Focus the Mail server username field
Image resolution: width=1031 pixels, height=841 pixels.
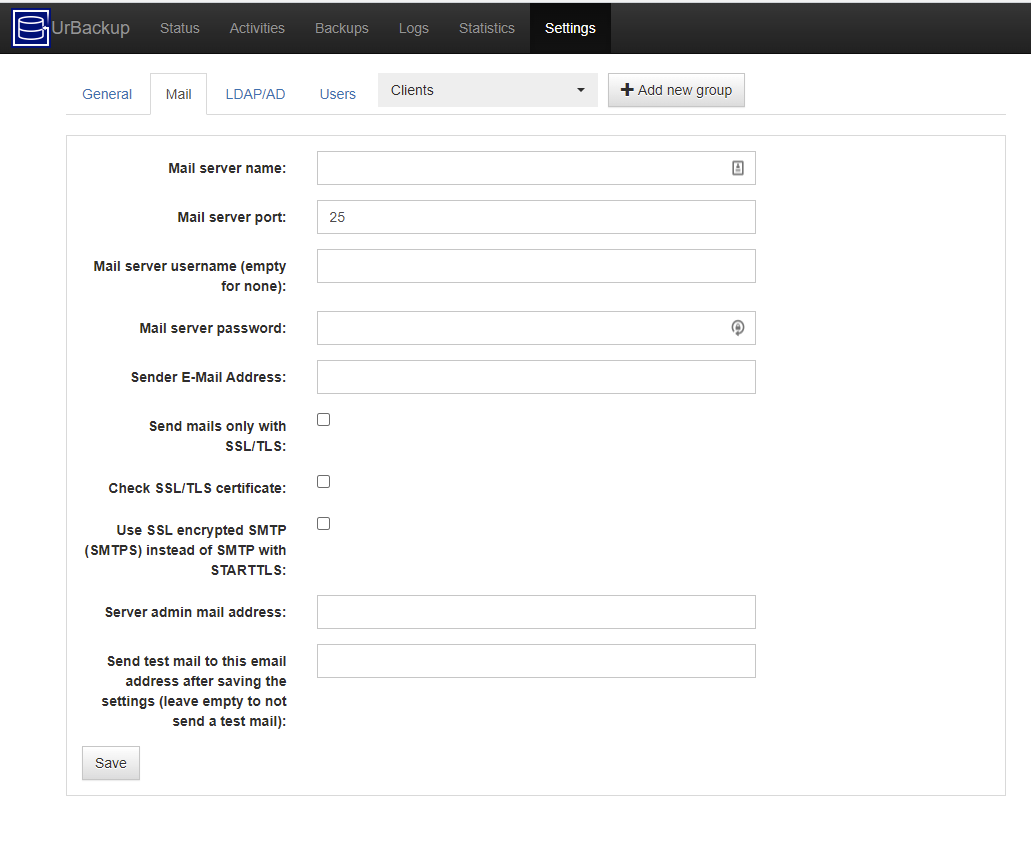[x=536, y=266]
